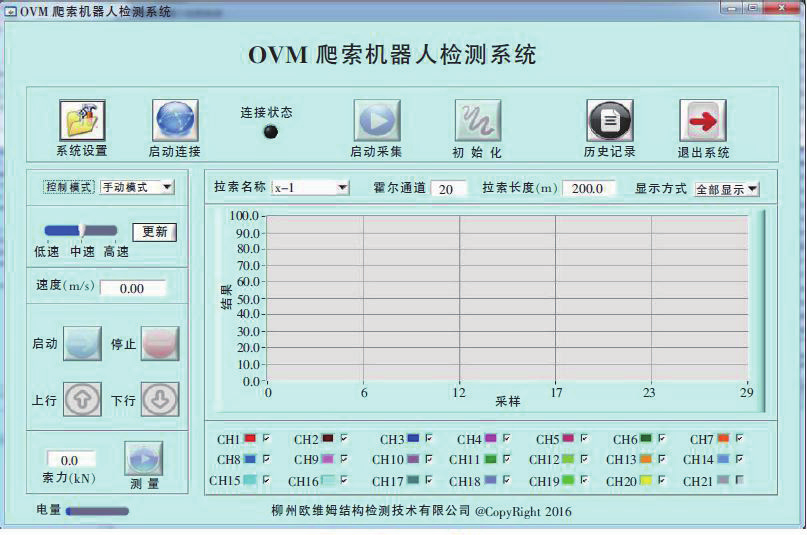Click the 拉索长度 input field
Image resolution: width=807 pixels, height=535 pixels.
pyautogui.click(x=590, y=188)
